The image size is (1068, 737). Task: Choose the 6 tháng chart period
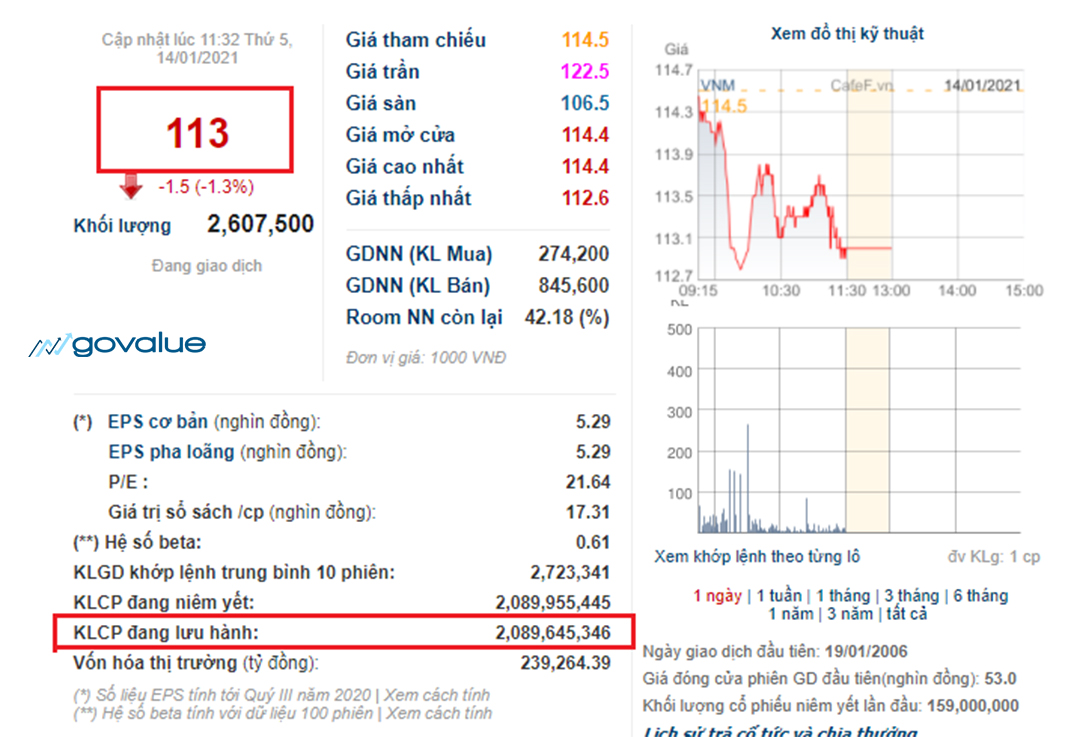(x=979, y=596)
